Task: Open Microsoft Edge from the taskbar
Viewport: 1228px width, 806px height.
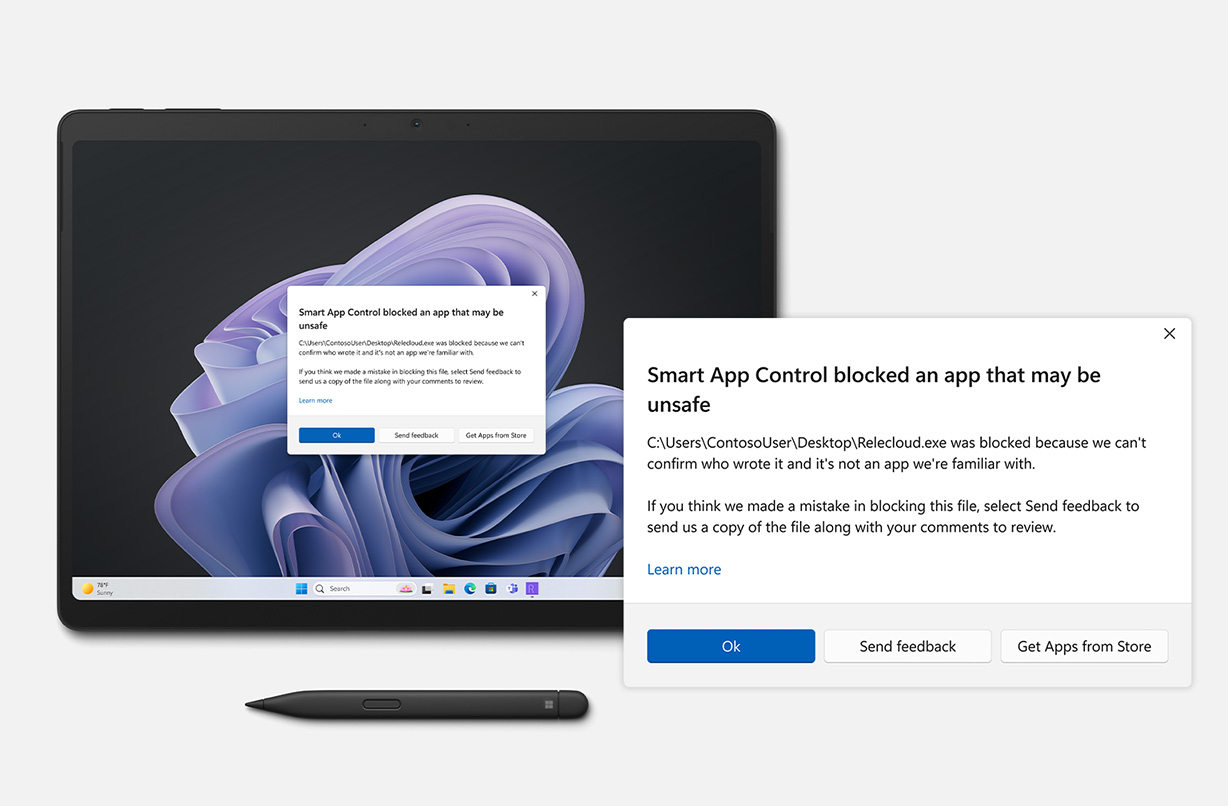Action: (x=470, y=589)
